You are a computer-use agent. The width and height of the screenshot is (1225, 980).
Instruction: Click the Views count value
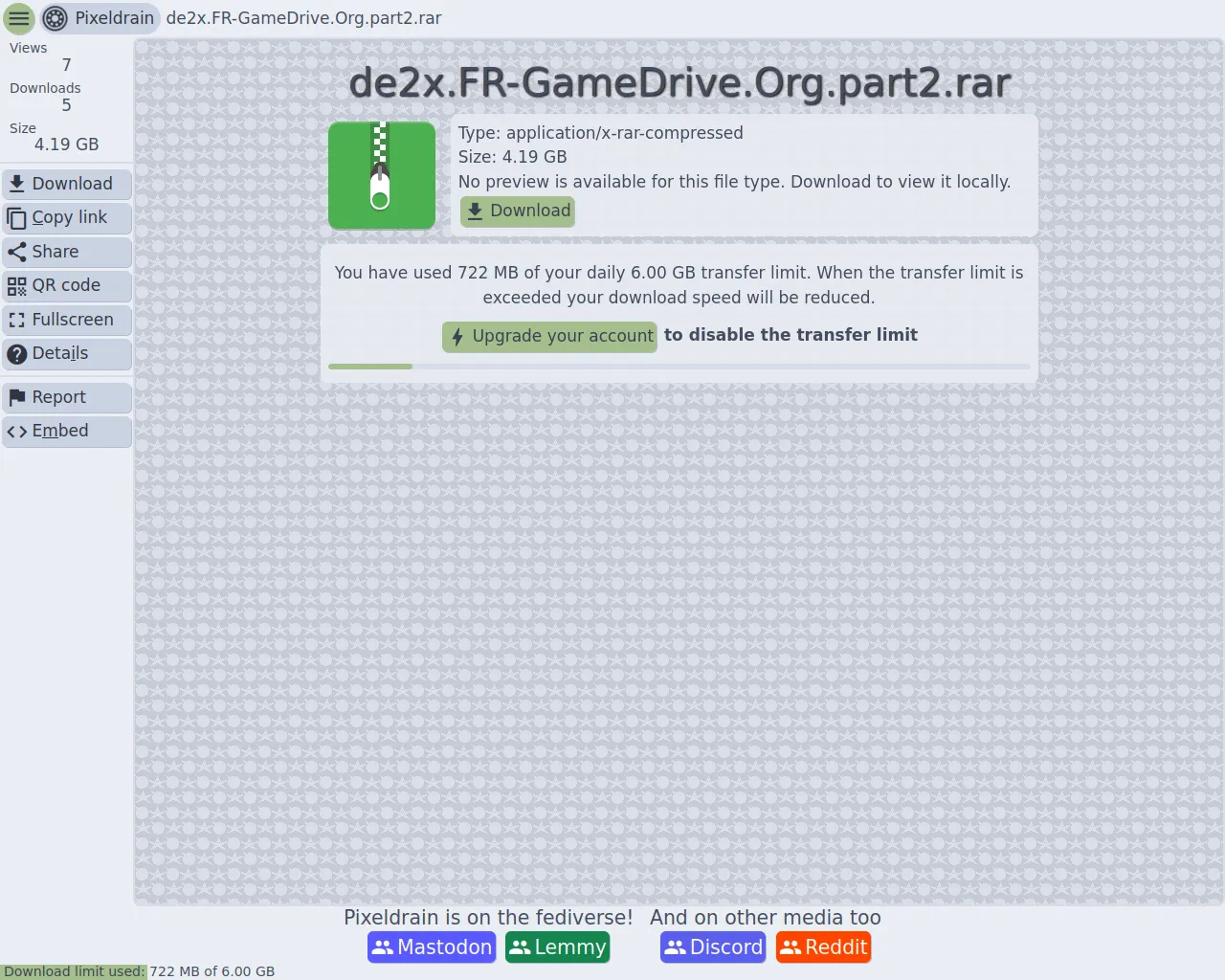pyautogui.click(x=67, y=65)
